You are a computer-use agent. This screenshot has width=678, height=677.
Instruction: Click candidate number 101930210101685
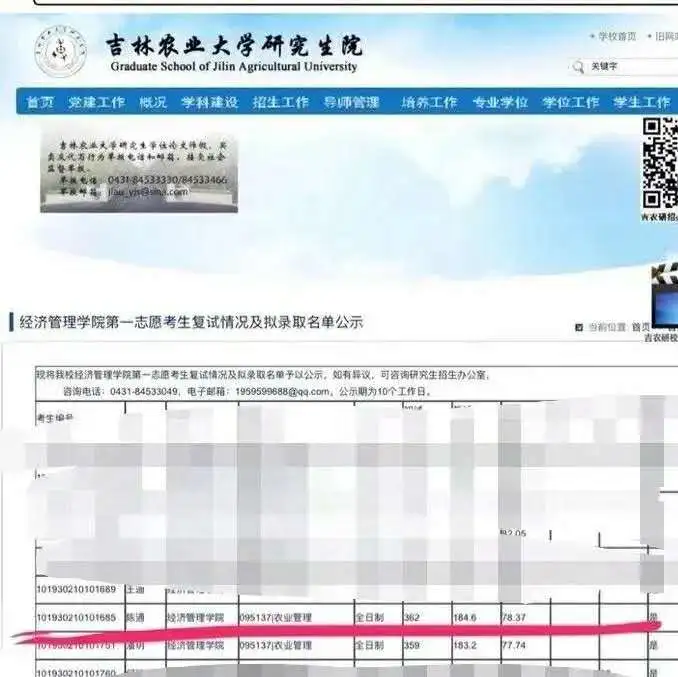click(76, 617)
